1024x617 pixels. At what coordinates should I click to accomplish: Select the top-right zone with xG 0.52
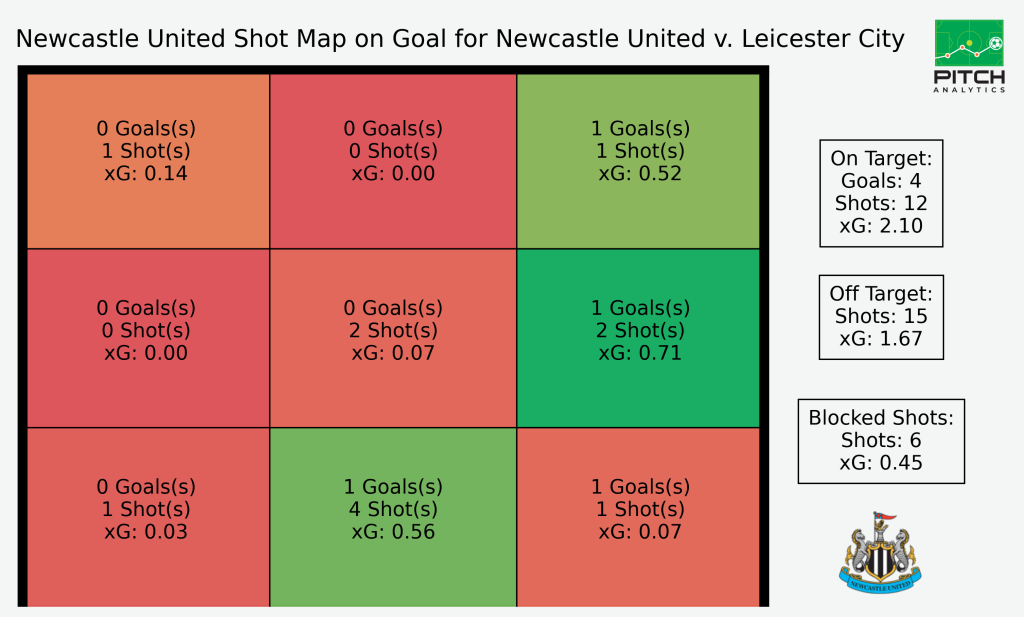(x=638, y=161)
